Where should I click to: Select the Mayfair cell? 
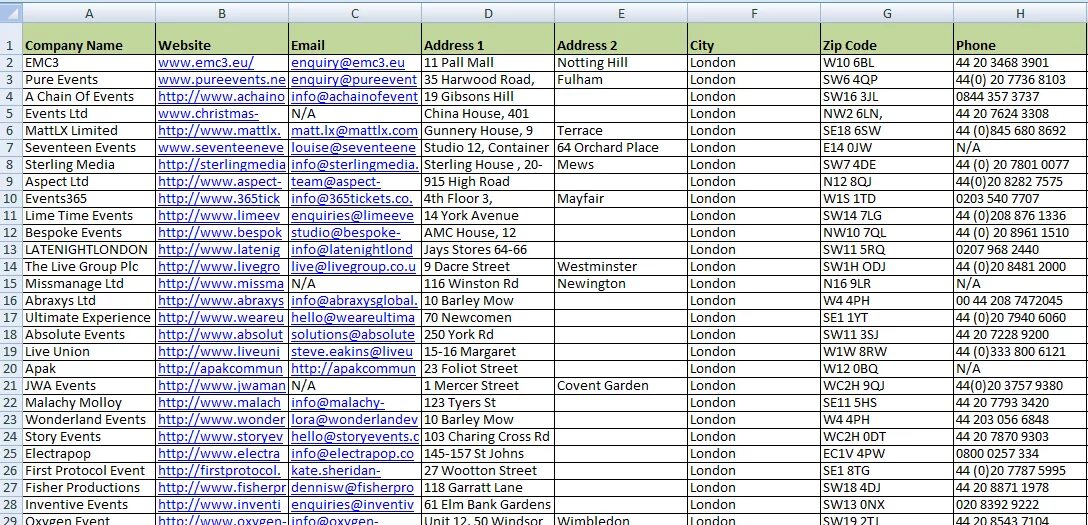coord(621,198)
